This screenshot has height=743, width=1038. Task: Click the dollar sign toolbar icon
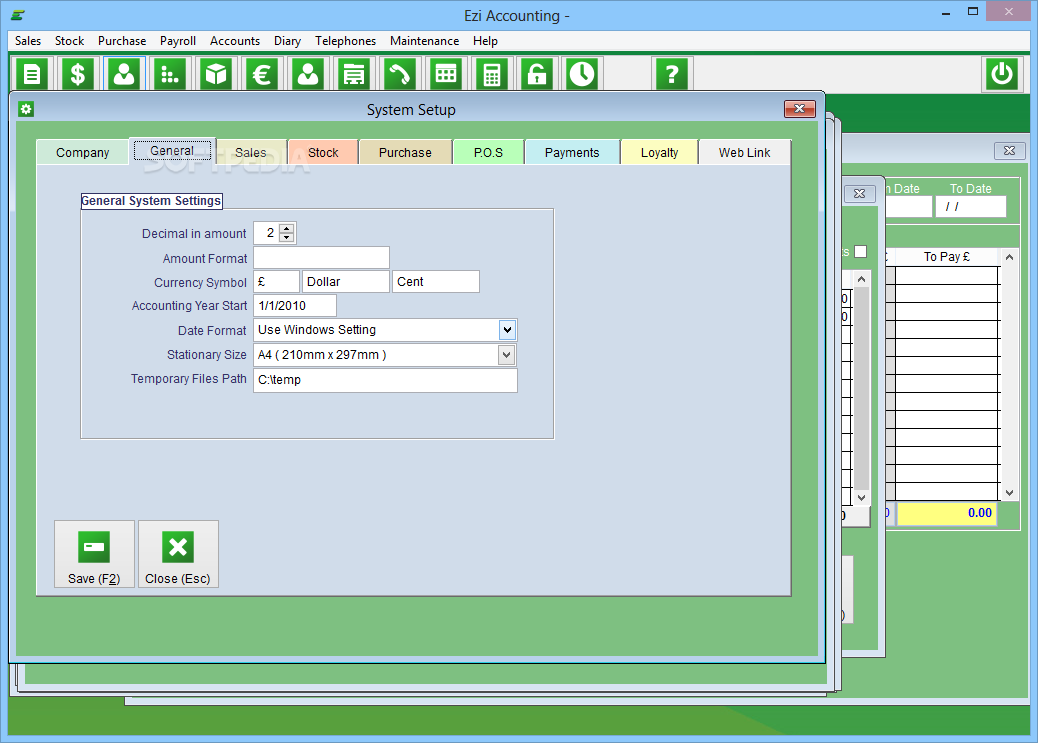77,74
